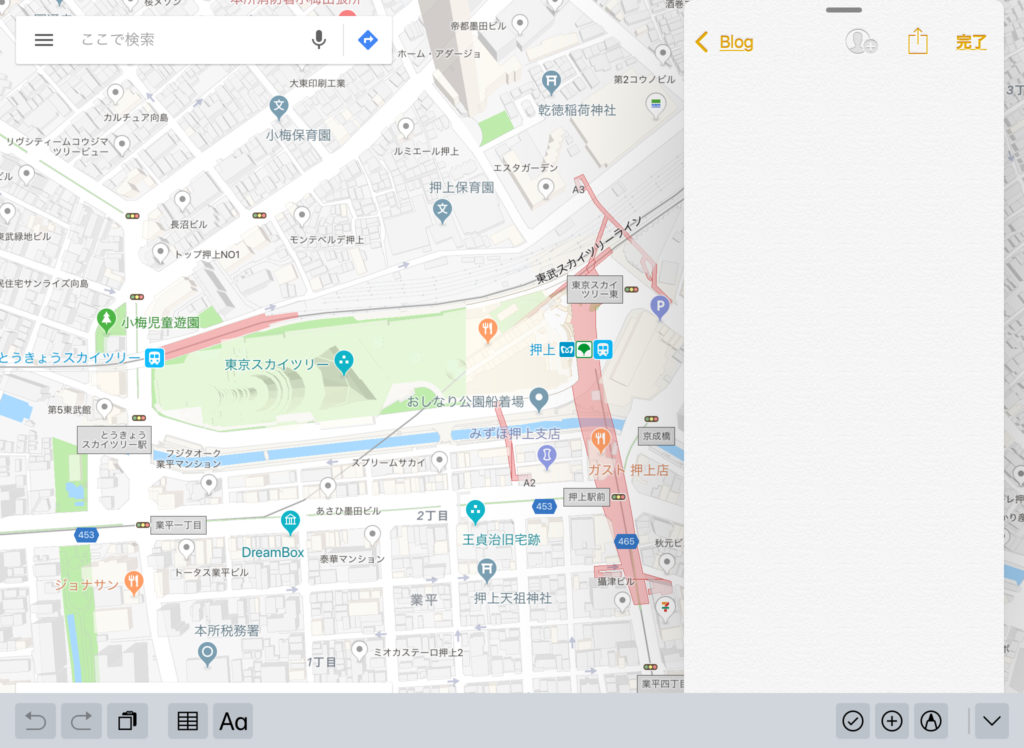Open markup pen tool icon
1024x748 pixels.
(x=931, y=721)
